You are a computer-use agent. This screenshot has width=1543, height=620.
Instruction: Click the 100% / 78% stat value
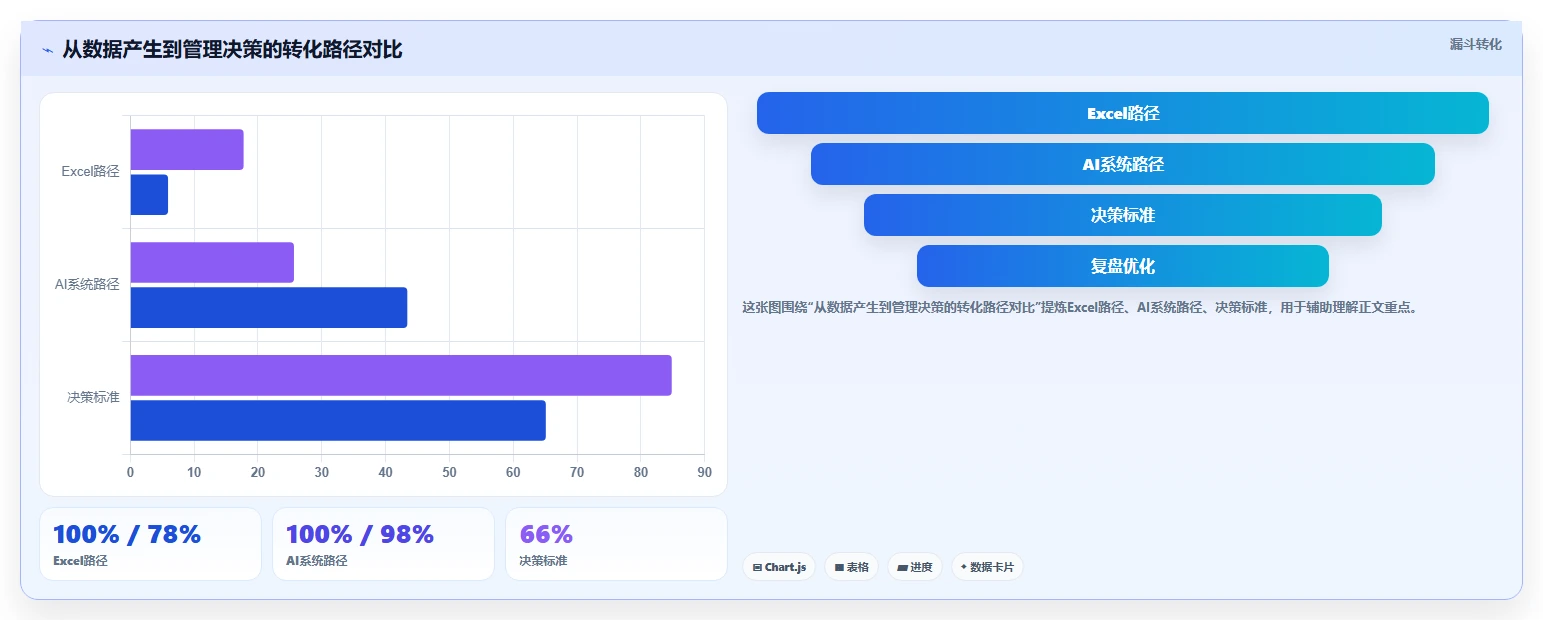pyautogui.click(x=127, y=534)
